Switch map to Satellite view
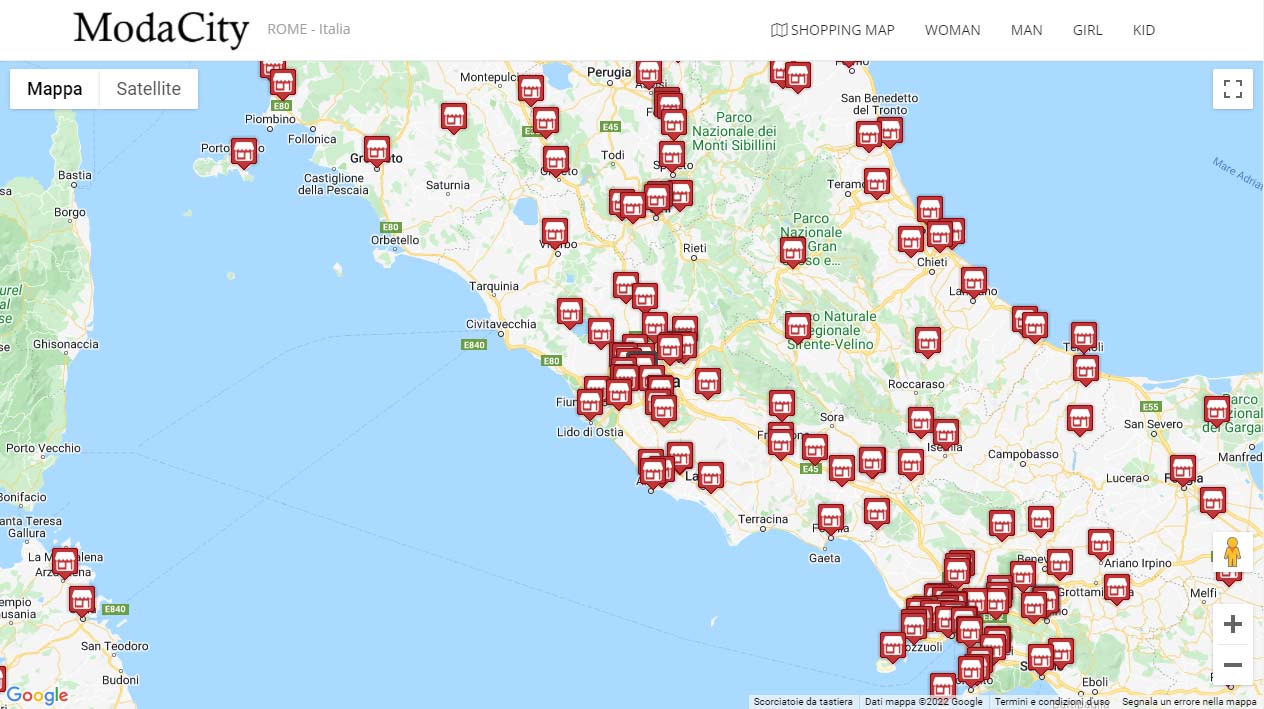This screenshot has width=1264, height=709. pyautogui.click(x=148, y=89)
